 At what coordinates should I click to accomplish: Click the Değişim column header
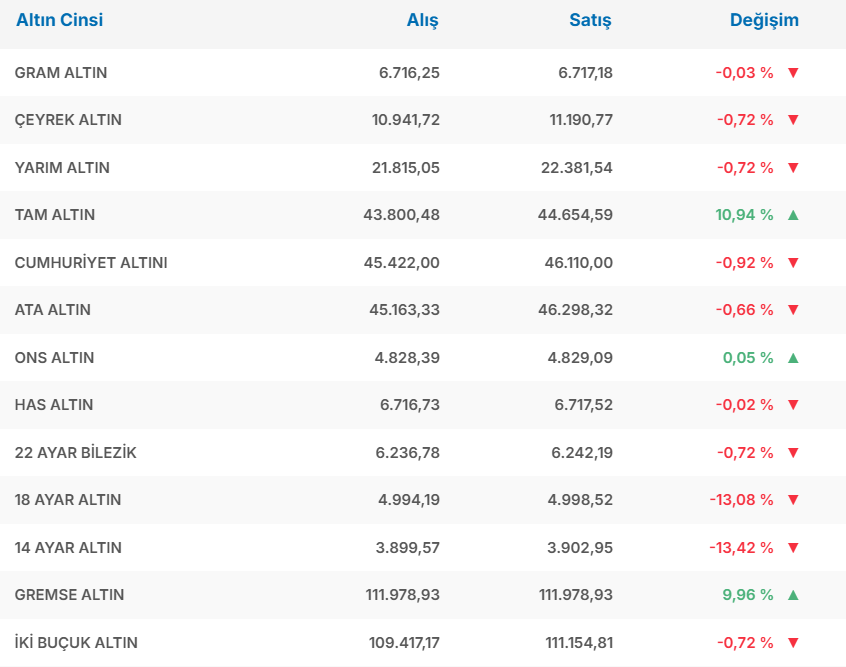764,20
